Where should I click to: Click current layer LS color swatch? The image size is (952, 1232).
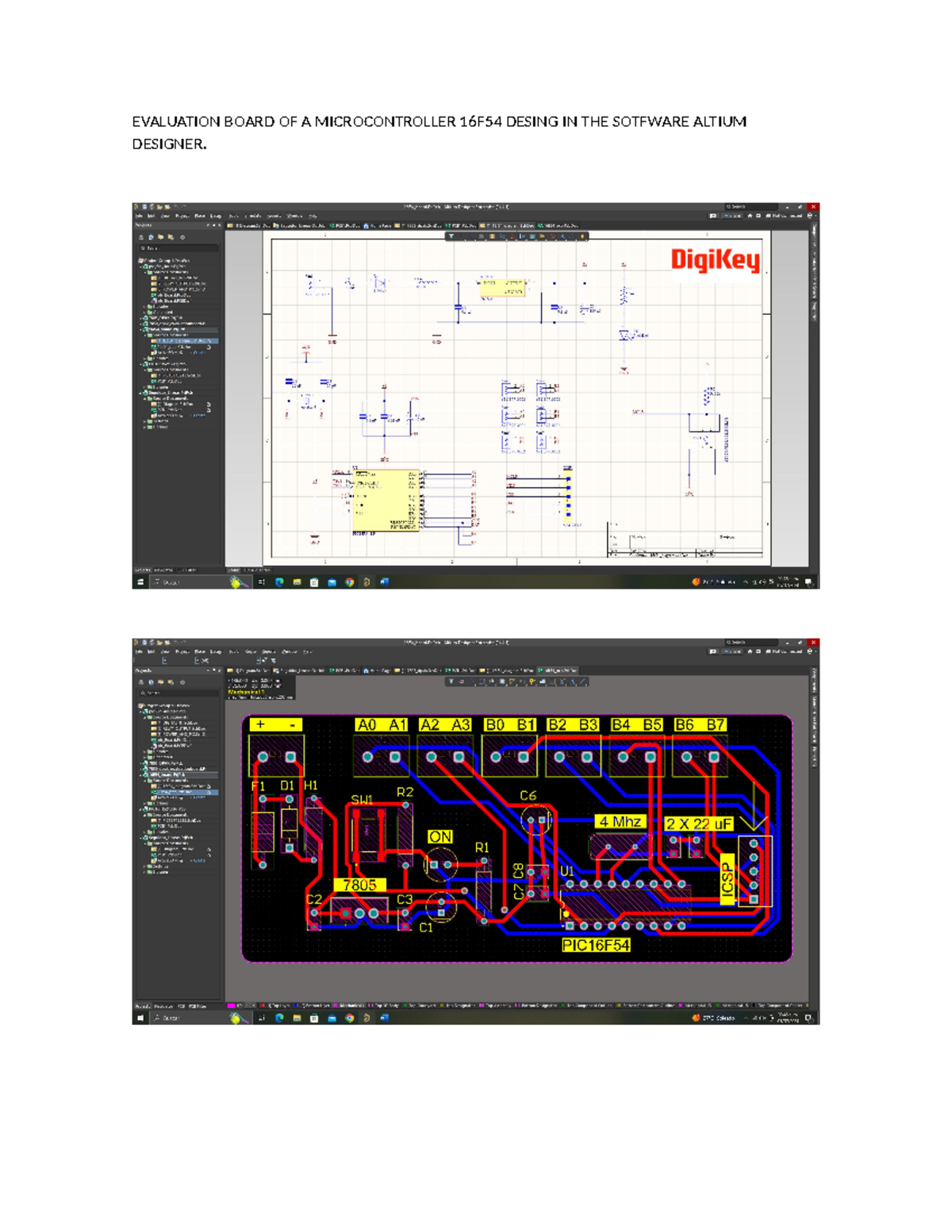click(x=231, y=1005)
